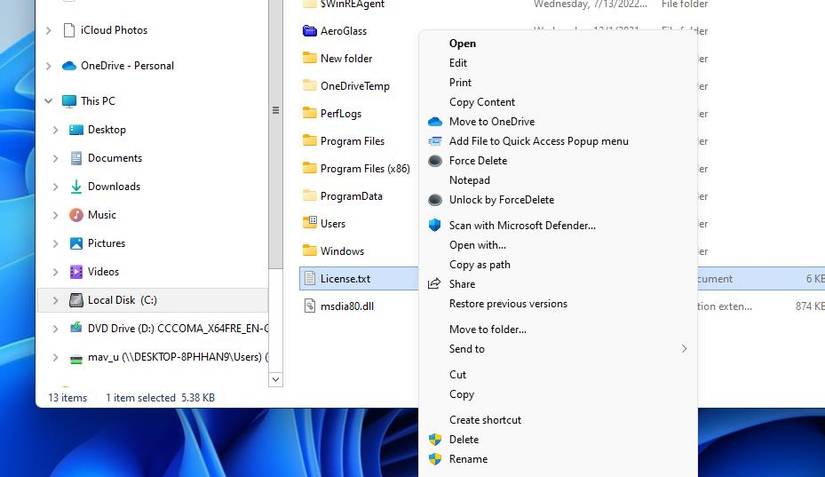Viewport: 825px width, 477px height.
Task: Expand the Music tree node
Action: pos(55,215)
